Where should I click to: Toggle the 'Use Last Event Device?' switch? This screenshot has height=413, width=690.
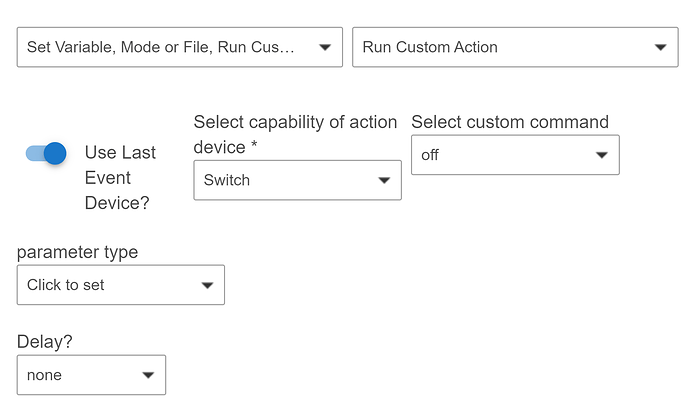tap(46, 153)
